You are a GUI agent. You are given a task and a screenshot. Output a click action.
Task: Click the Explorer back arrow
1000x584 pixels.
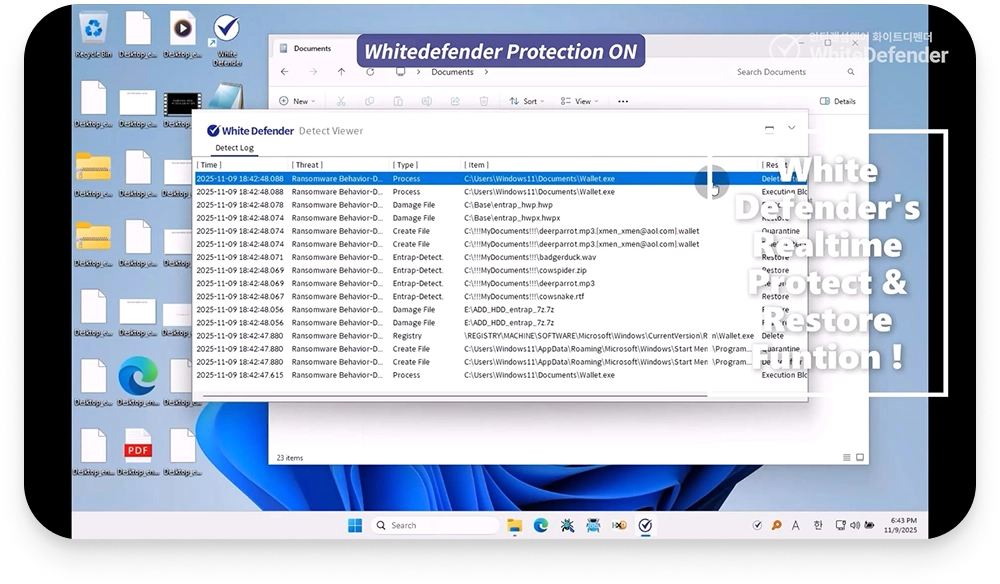tap(285, 72)
